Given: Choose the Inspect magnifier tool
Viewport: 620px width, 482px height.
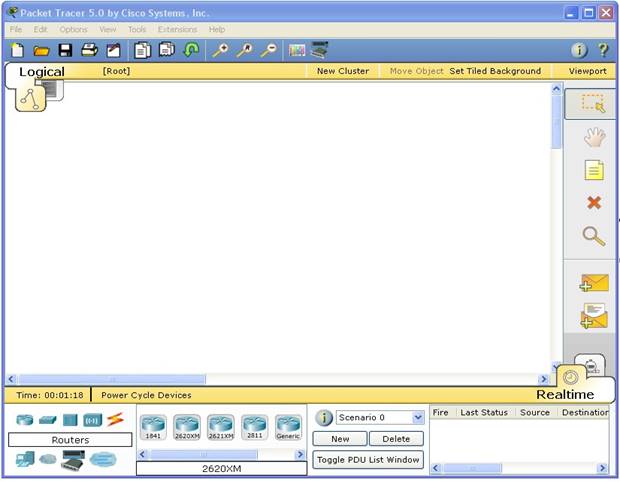Looking at the screenshot, I should tap(594, 236).
